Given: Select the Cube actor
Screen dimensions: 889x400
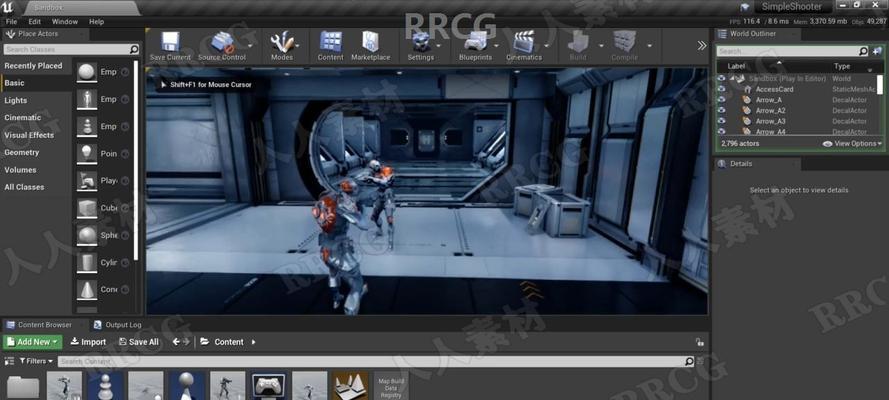Looking at the screenshot, I should 87,208.
